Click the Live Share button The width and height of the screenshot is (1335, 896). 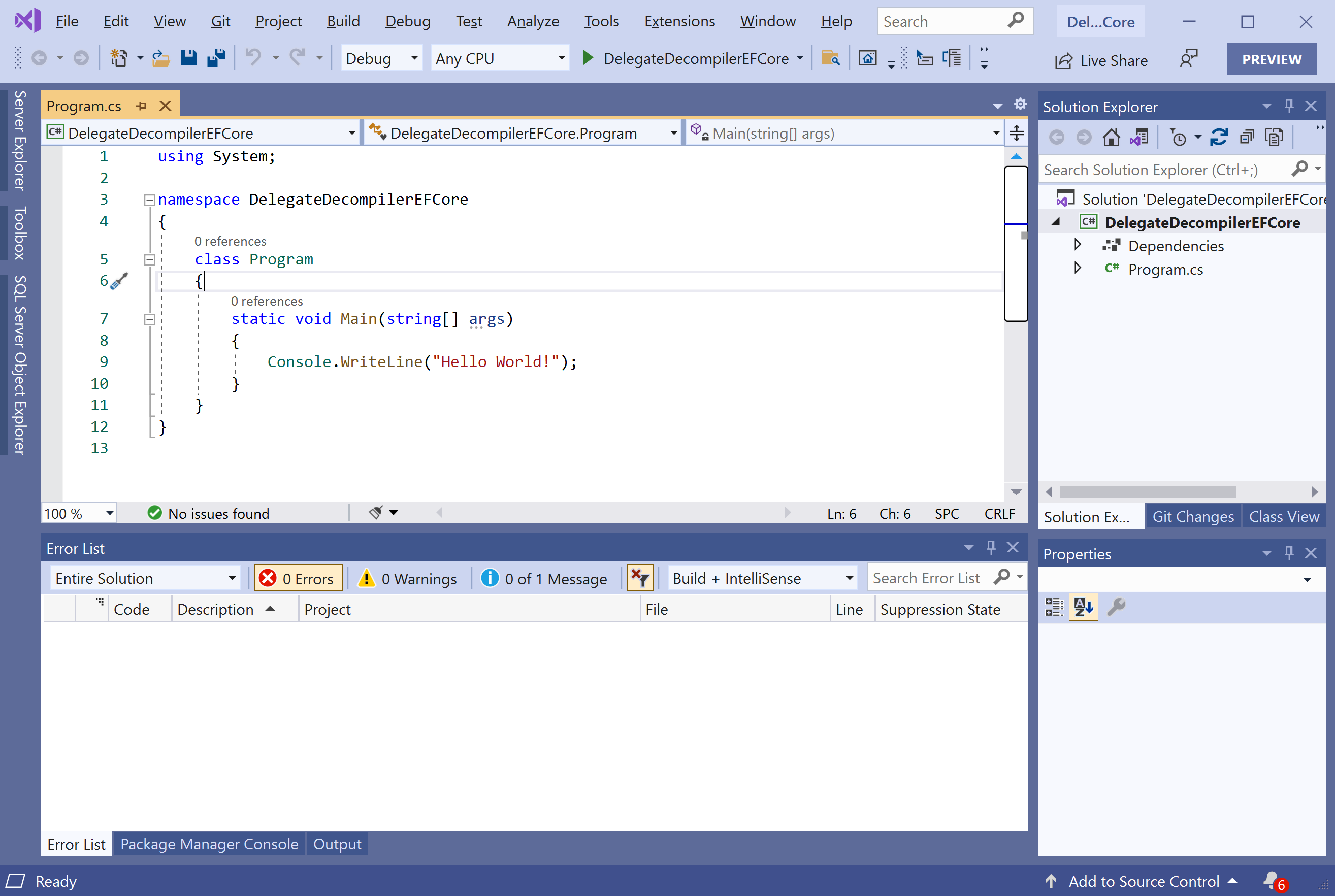click(x=1101, y=60)
